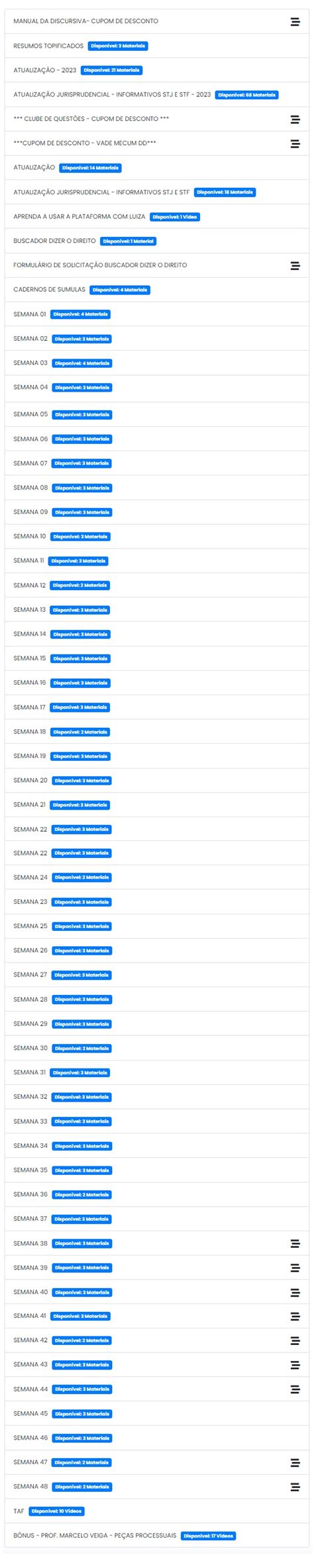Select Semana 30 row

pyautogui.click(x=157, y=1048)
